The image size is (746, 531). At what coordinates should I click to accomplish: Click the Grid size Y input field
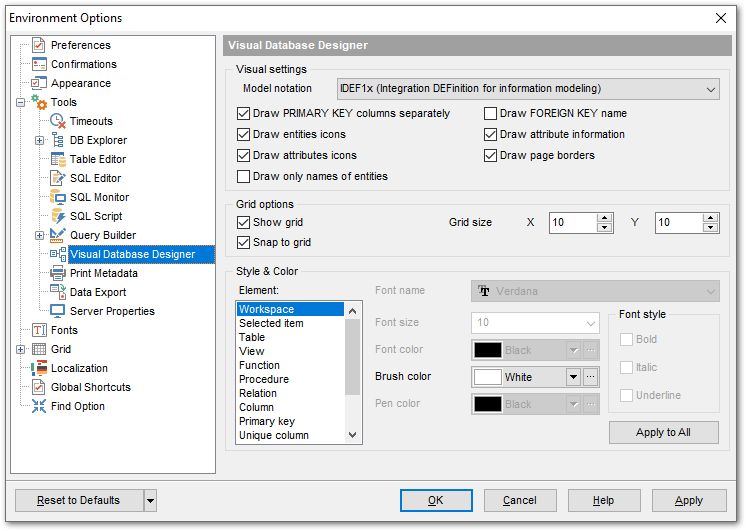(679, 223)
